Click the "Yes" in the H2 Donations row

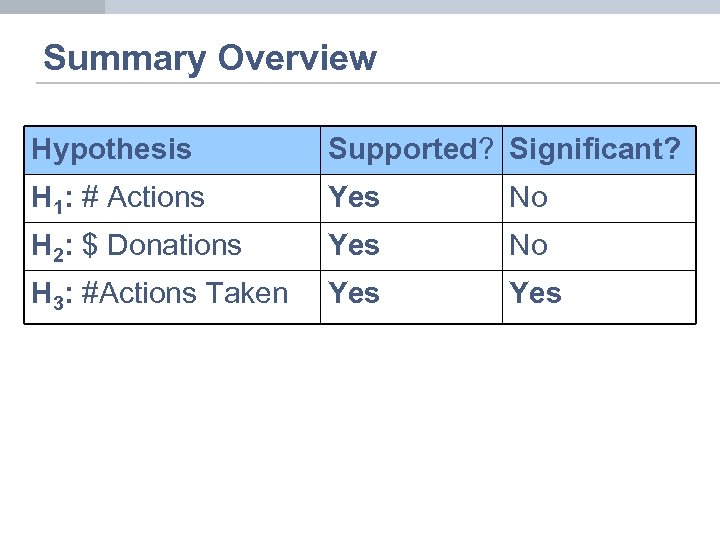pyautogui.click(x=355, y=245)
